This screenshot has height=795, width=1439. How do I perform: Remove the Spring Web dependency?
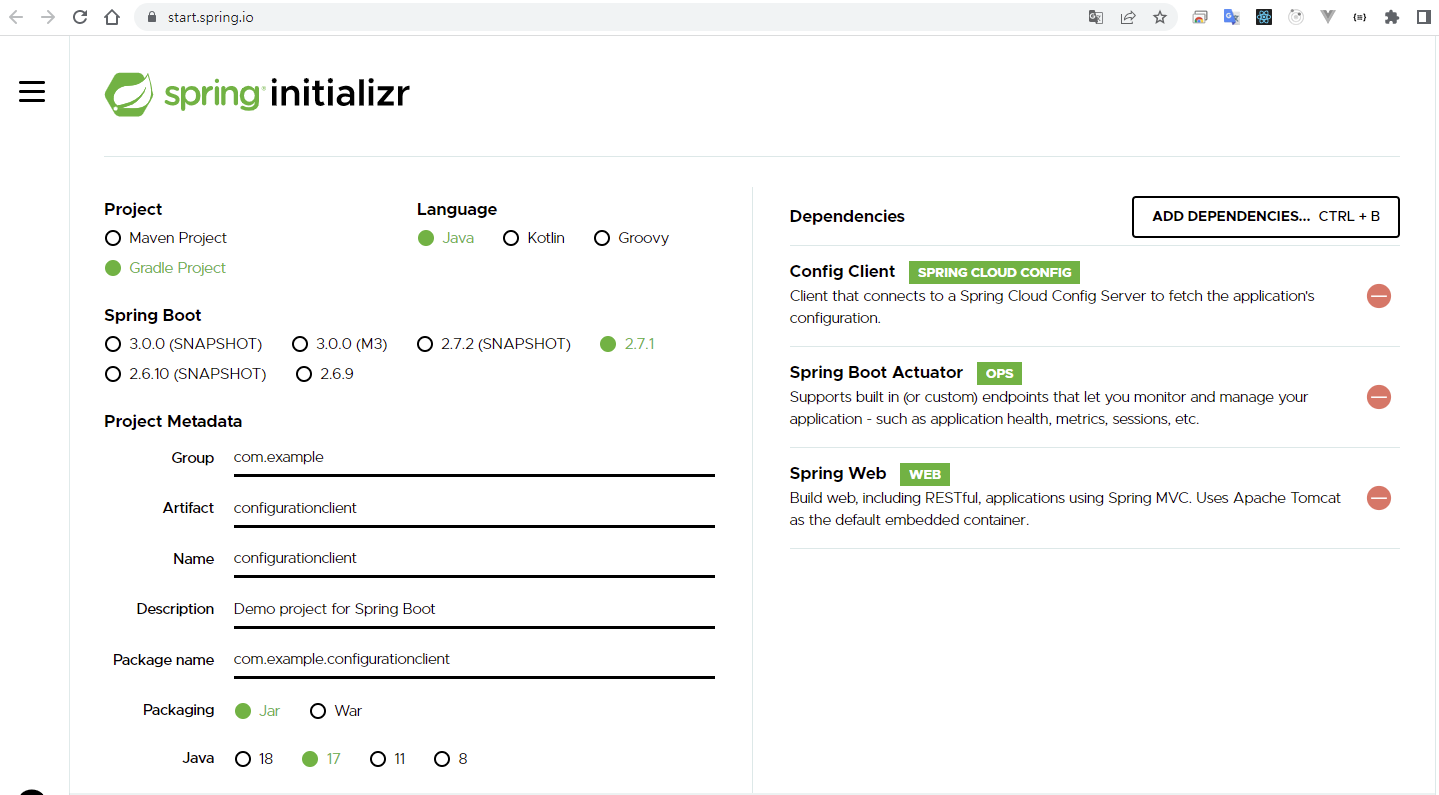tap(1379, 498)
